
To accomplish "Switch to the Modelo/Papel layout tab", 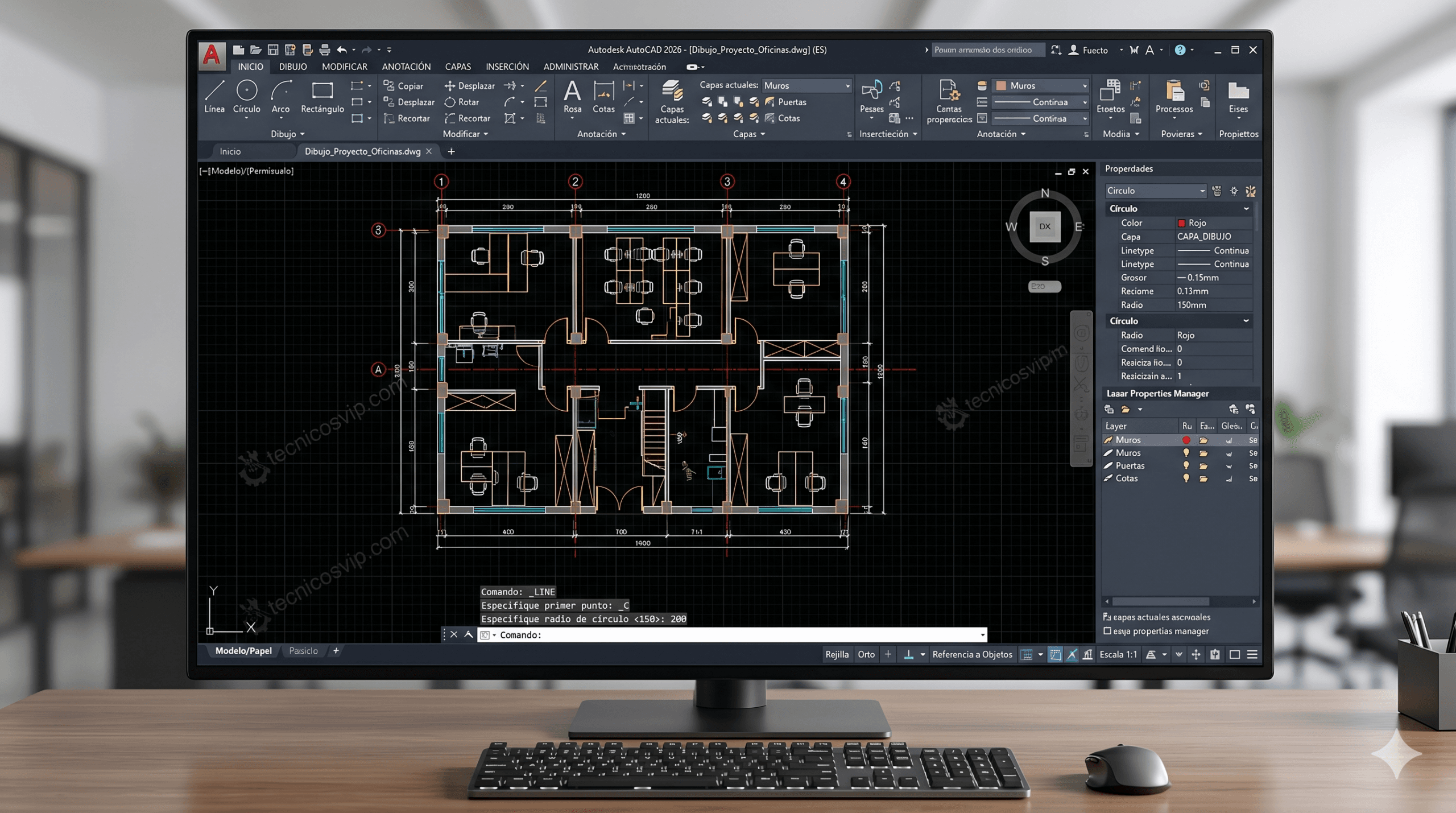I will (243, 651).
